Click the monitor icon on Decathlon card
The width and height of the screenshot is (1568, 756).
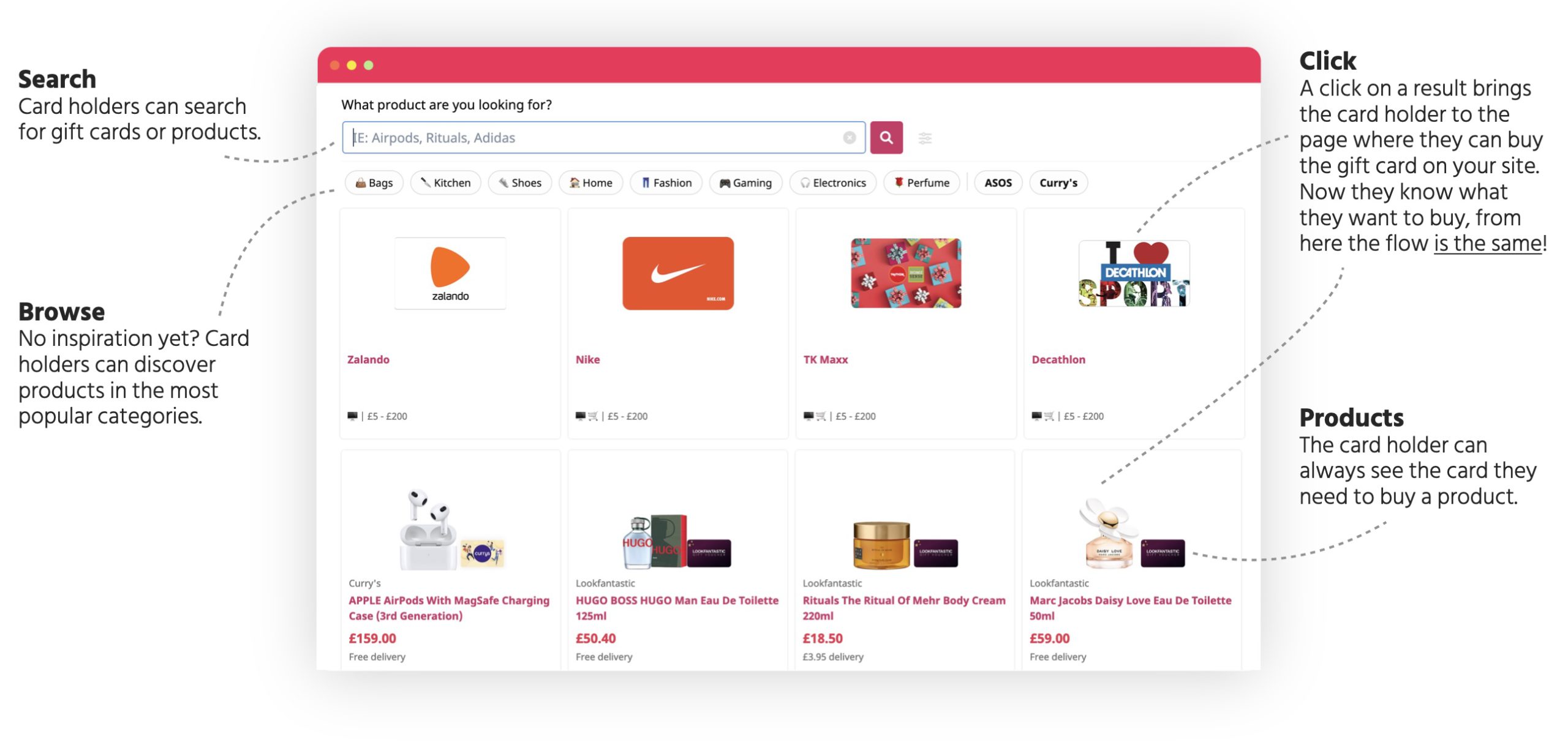(x=1036, y=416)
